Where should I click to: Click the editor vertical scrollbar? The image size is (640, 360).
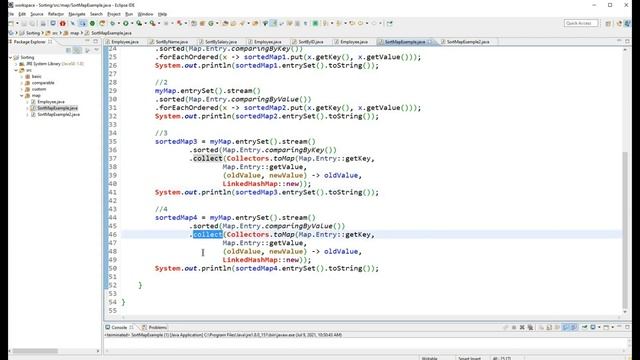[x=625, y=230]
